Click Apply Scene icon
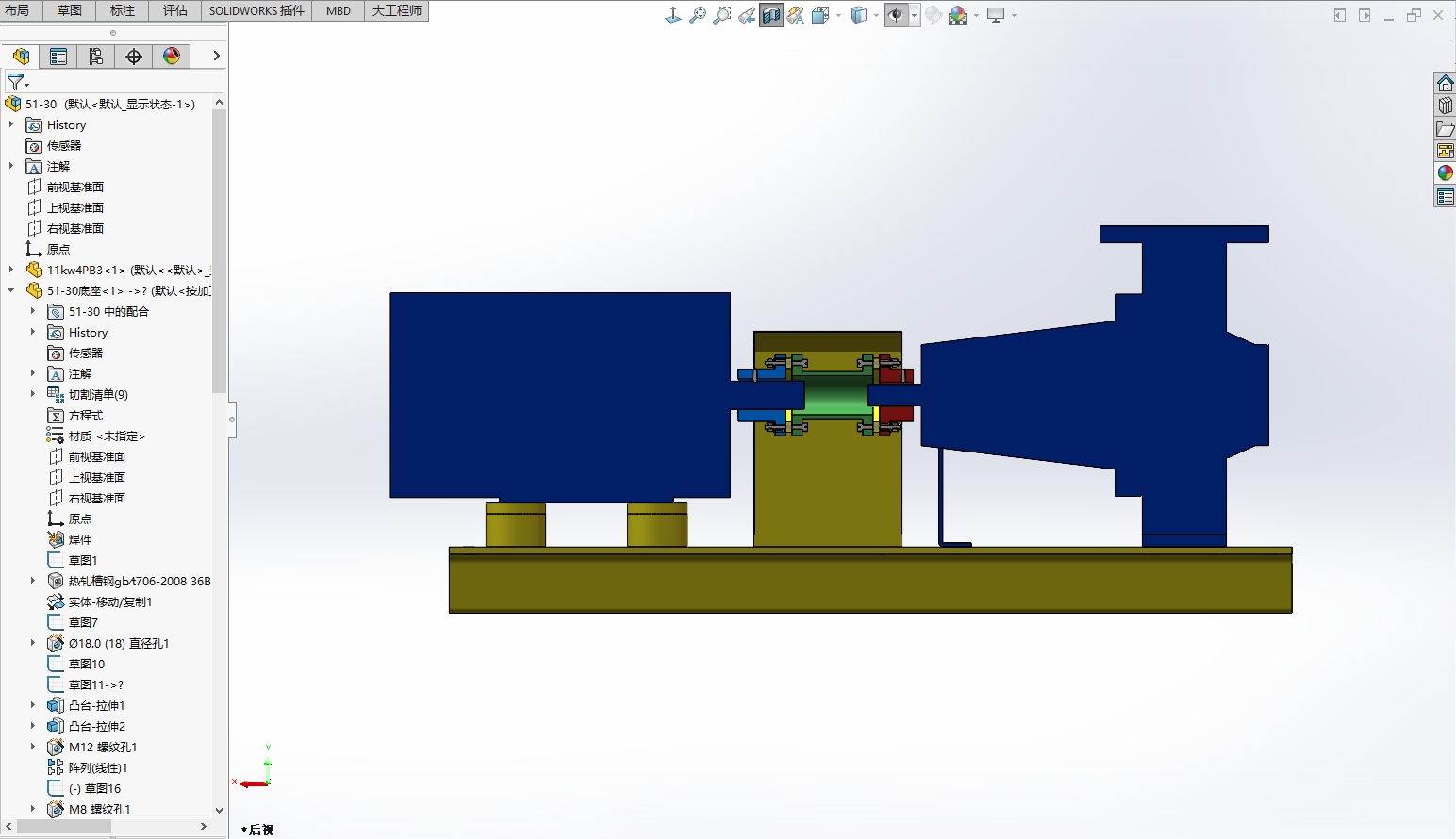 (958, 15)
